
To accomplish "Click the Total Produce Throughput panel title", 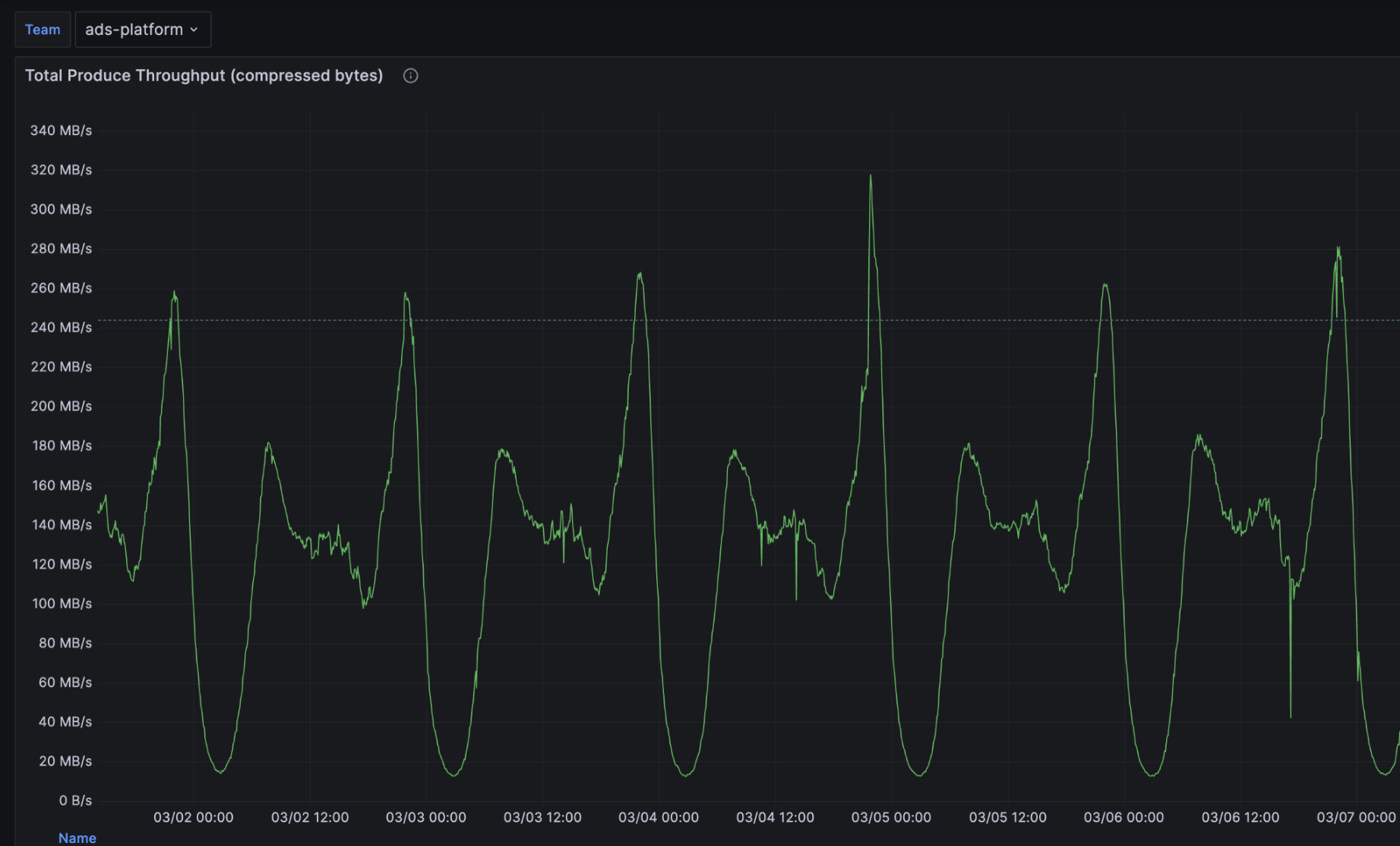I will click(204, 75).
